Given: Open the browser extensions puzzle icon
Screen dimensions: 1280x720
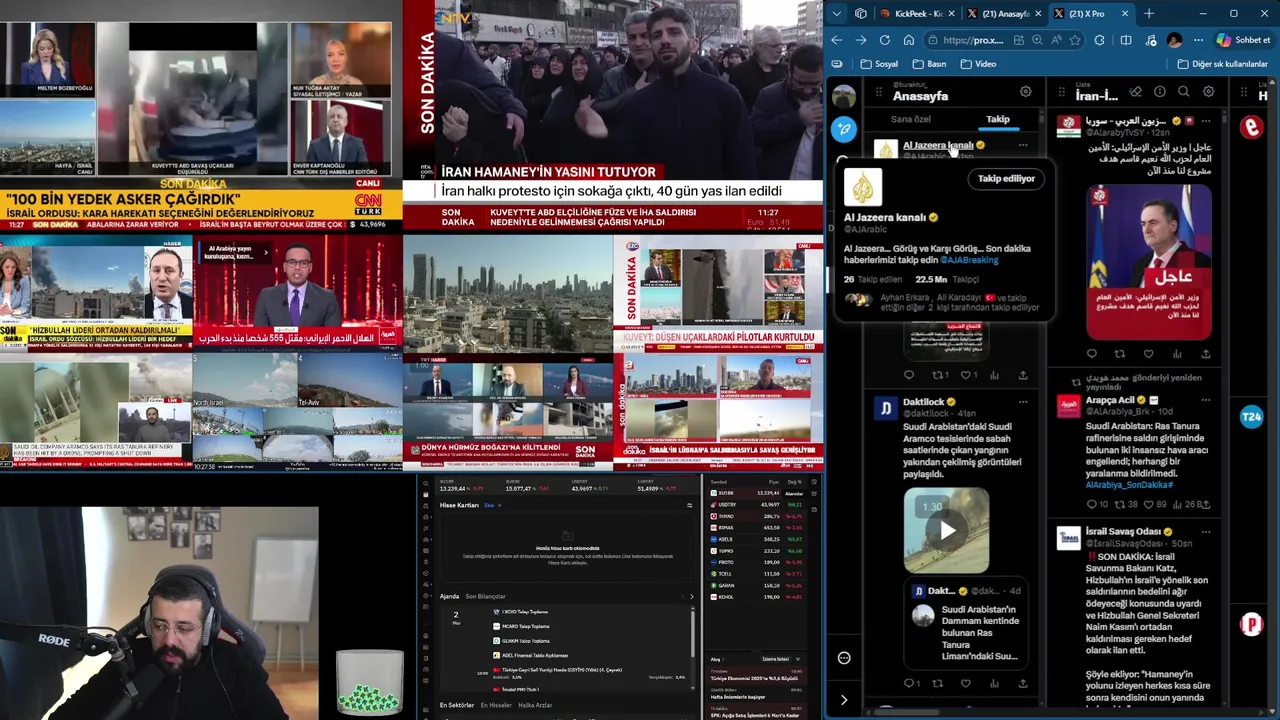Looking at the screenshot, I should [x=1100, y=40].
